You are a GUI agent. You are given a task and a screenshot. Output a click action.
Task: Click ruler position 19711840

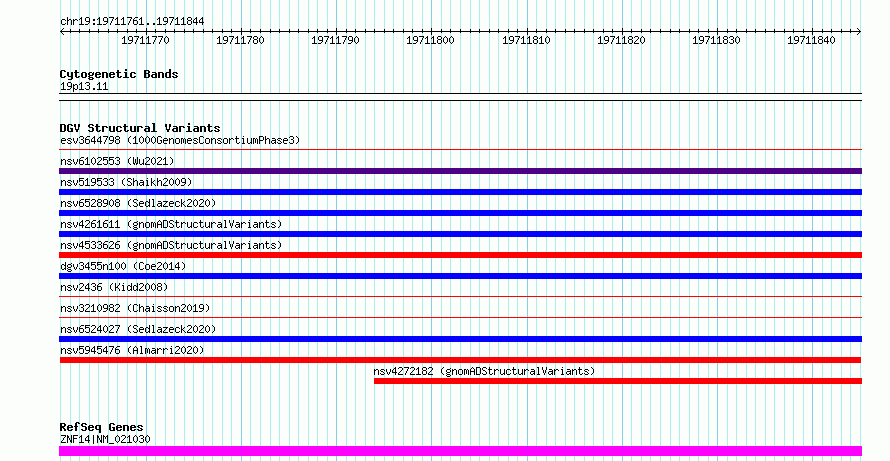coord(811,40)
